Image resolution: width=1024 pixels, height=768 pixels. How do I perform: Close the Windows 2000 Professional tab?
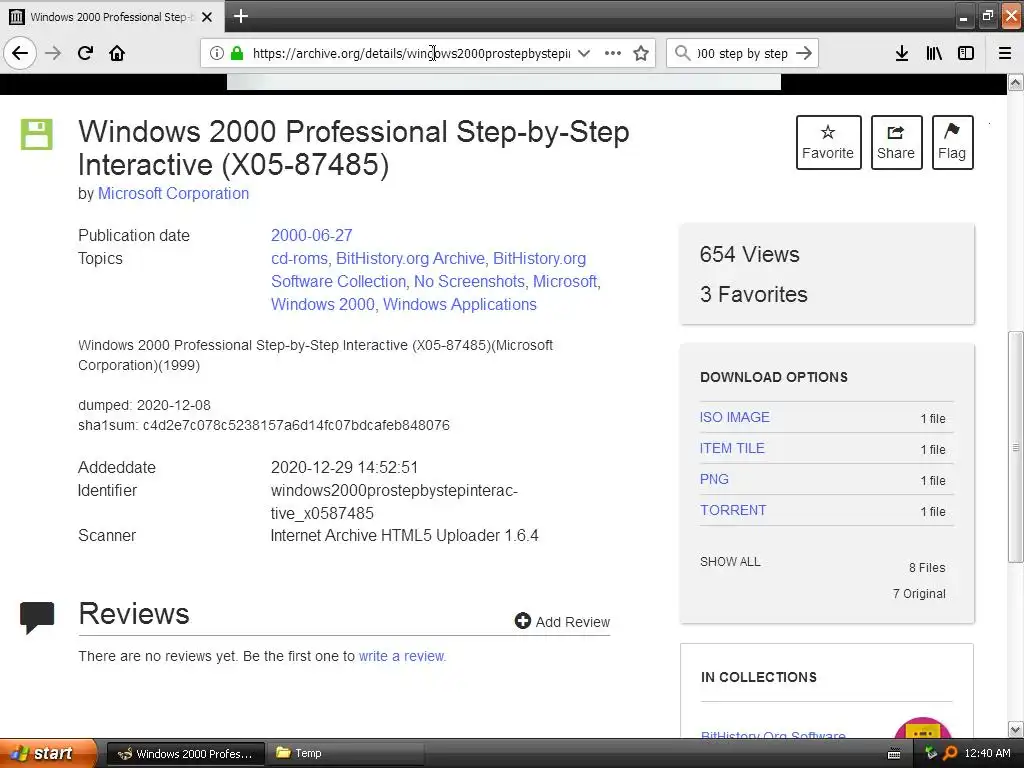[x=207, y=17]
